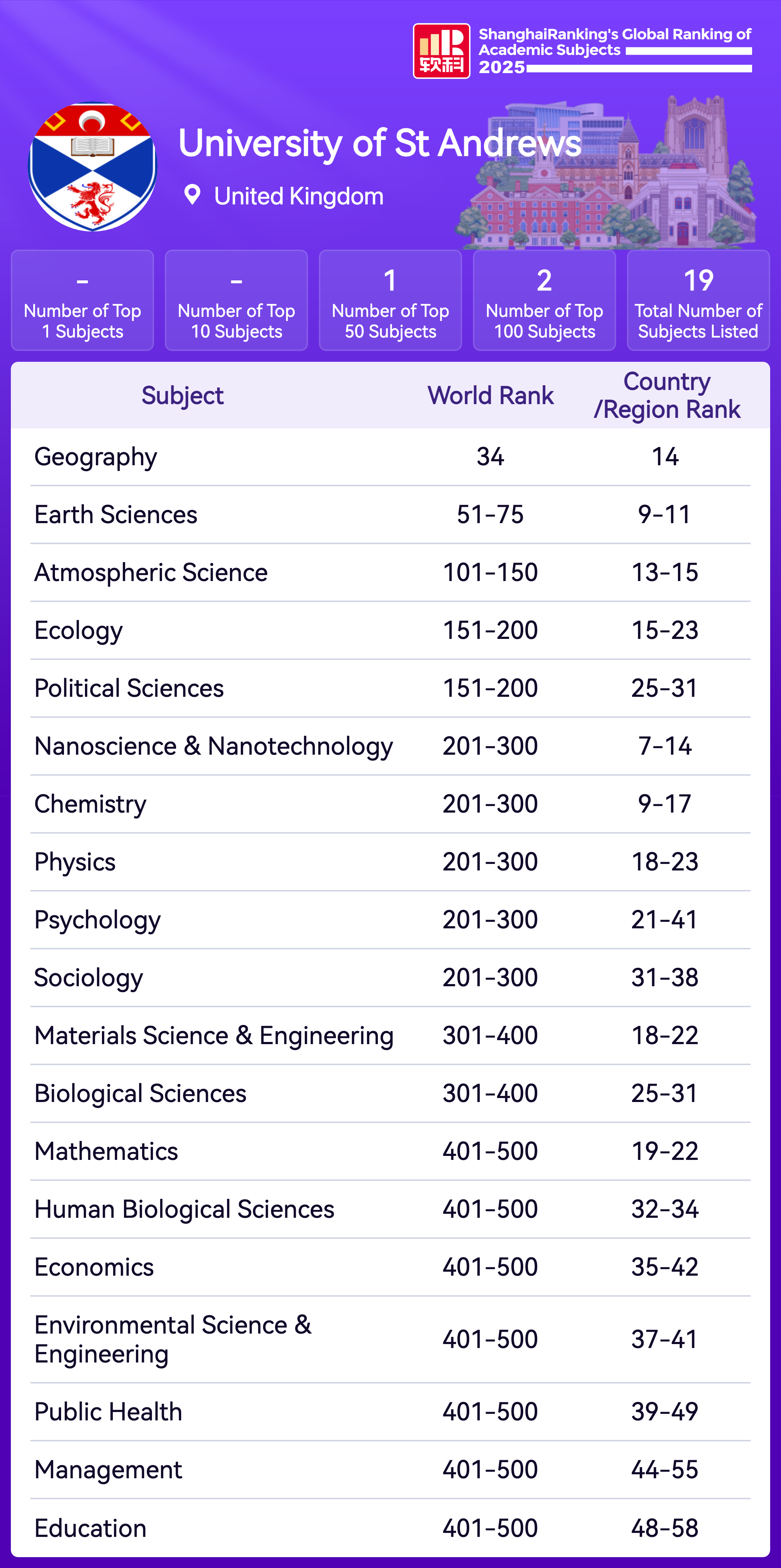Click the Subject column header
The height and width of the screenshot is (1568, 781).
click(183, 396)
